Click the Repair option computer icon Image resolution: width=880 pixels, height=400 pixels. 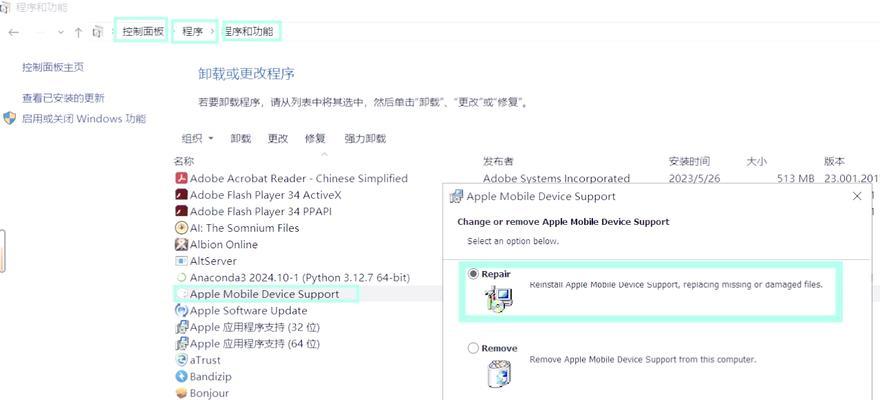coord(499,298)
